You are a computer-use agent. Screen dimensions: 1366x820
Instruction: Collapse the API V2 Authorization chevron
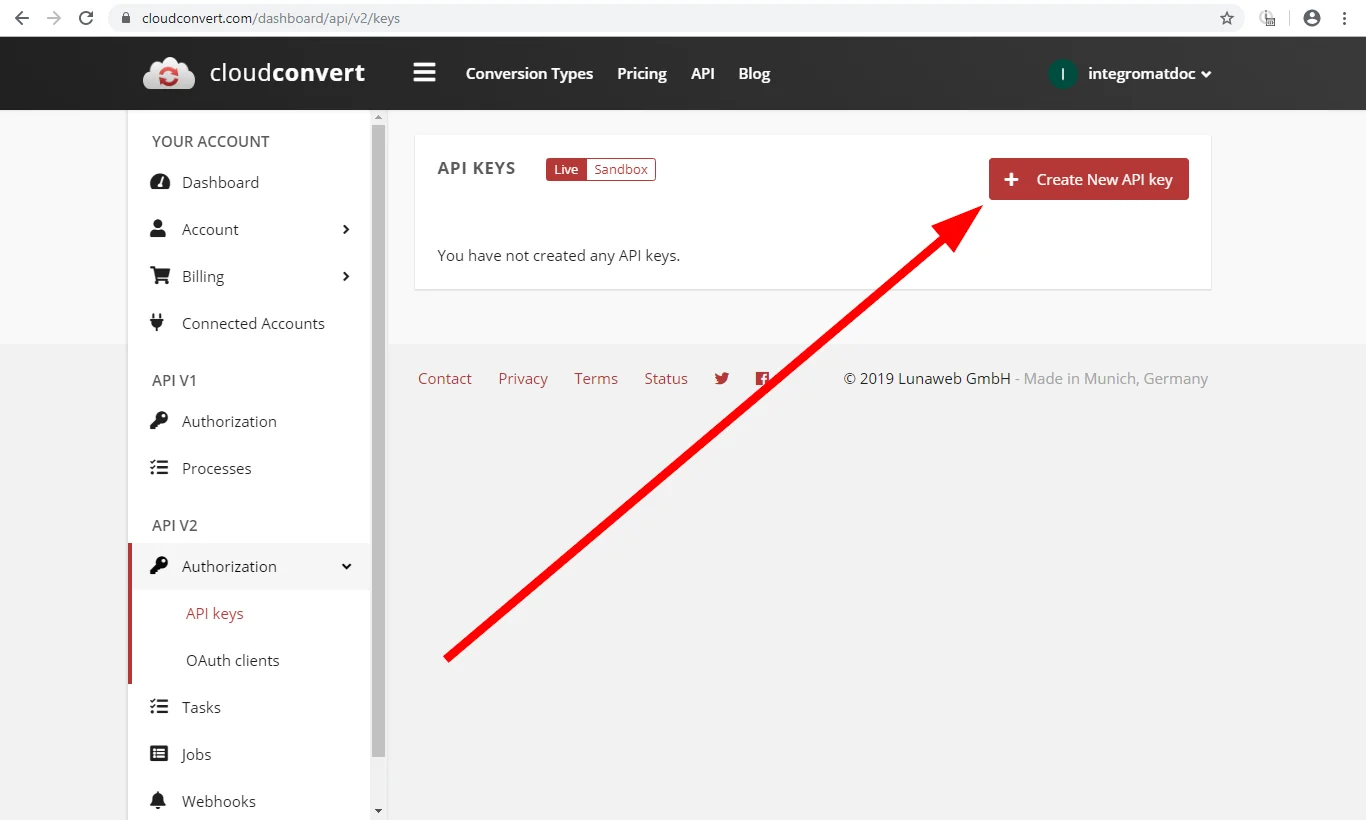(x=347, y=566)
